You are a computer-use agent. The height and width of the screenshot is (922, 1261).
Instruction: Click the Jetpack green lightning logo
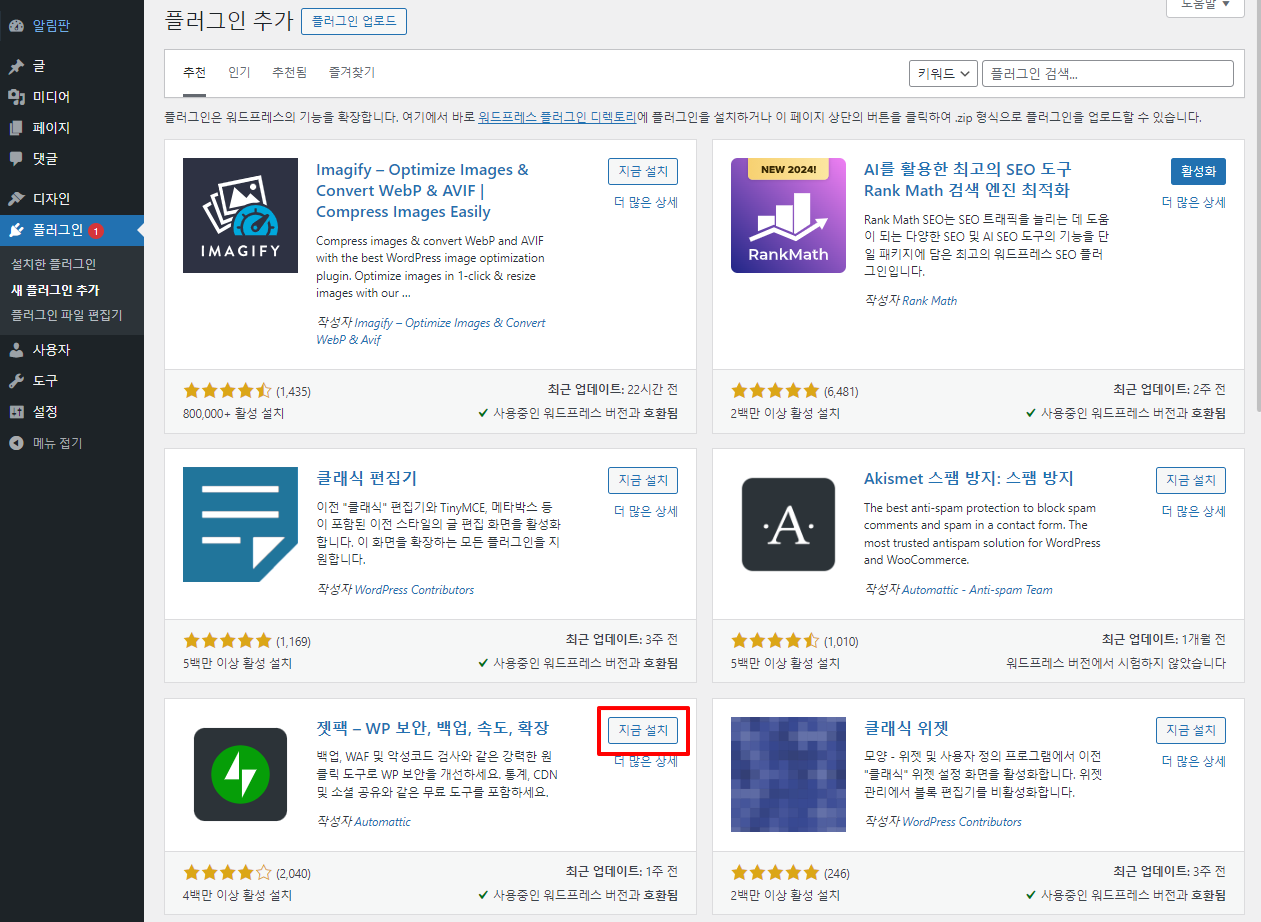[240, 774]
